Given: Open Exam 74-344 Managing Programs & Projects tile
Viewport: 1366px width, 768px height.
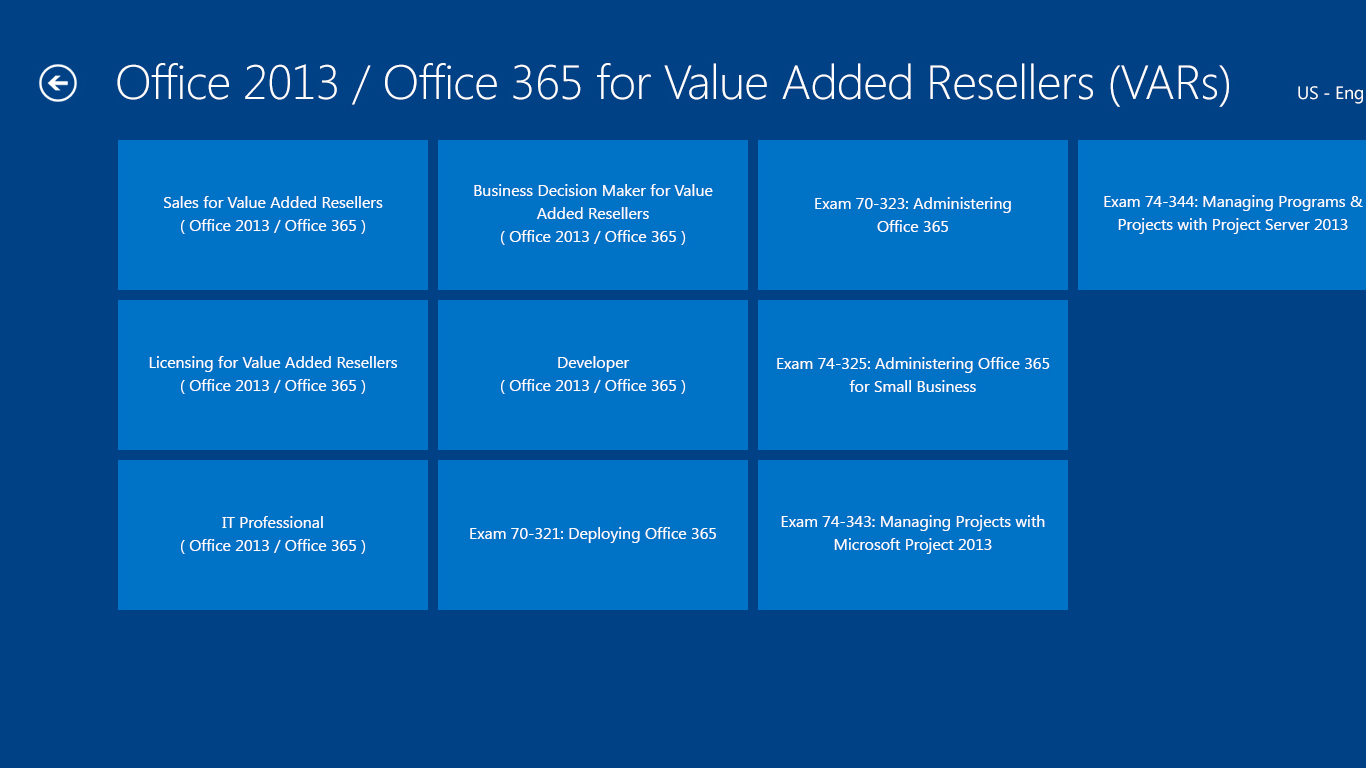Looking at the screenshot, I should (1222, 215).
